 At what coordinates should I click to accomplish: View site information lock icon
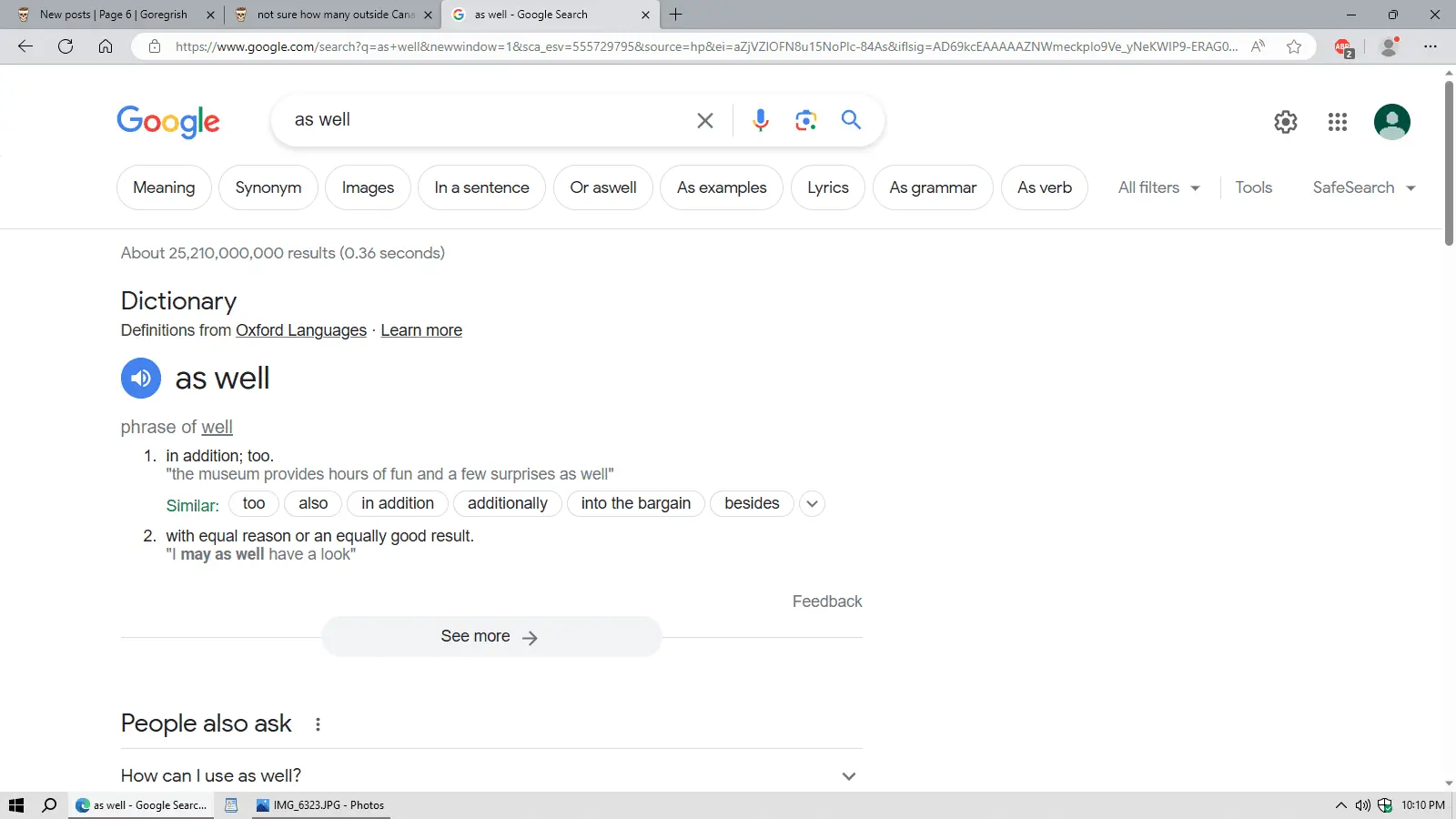pos(155,46)
